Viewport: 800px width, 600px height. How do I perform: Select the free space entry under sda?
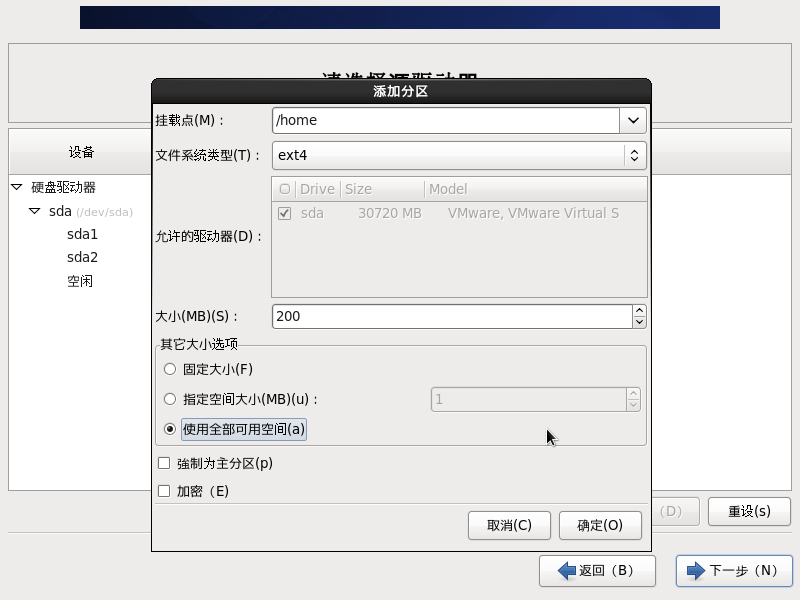coord(80,281)
